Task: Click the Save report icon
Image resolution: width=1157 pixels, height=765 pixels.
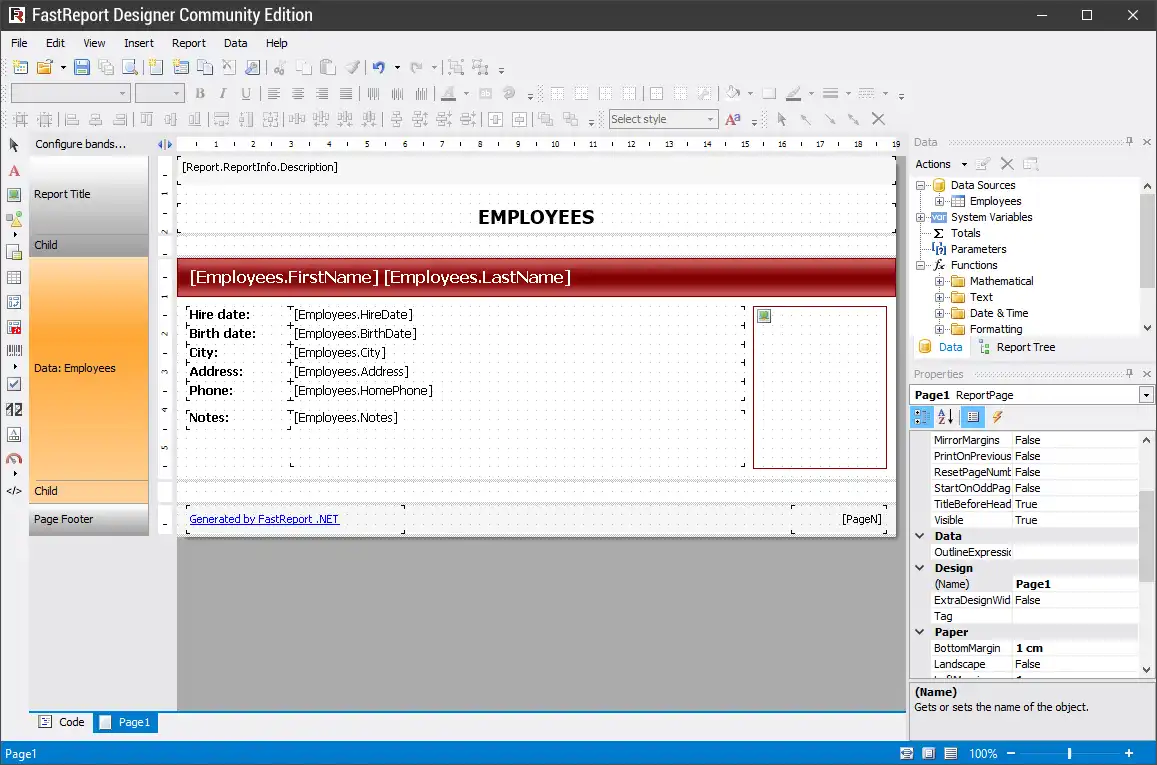Action: pos(82,68)
